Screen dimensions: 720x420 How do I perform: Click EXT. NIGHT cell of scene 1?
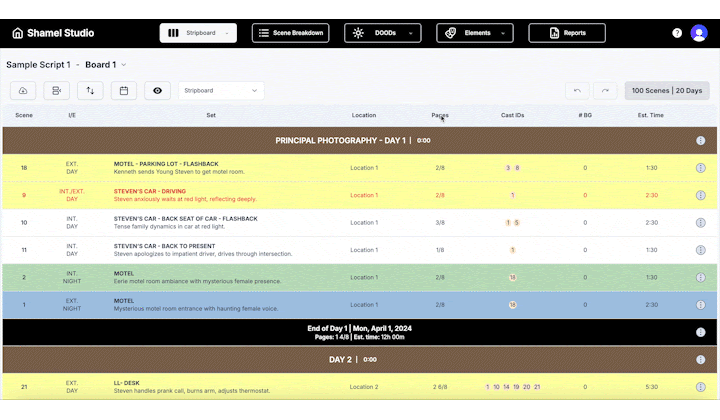click(x=72, y=305)
